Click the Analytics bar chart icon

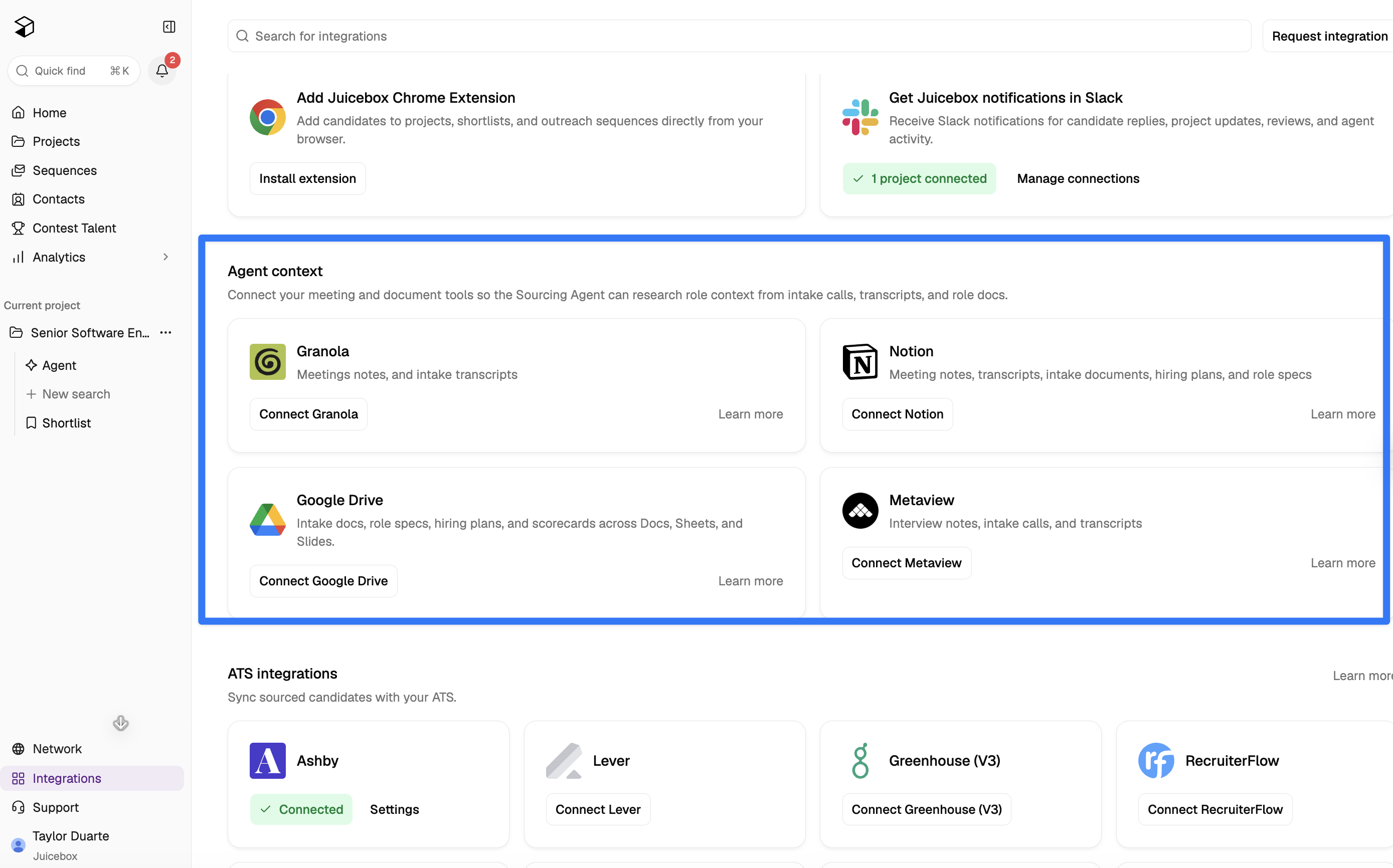coord(19,257)
